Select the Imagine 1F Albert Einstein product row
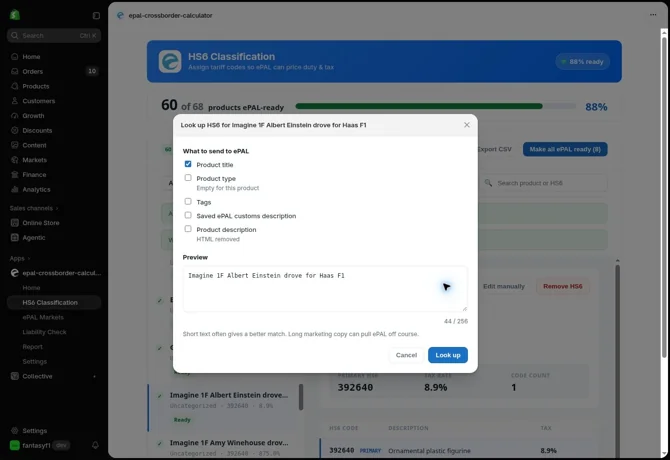 224,407
